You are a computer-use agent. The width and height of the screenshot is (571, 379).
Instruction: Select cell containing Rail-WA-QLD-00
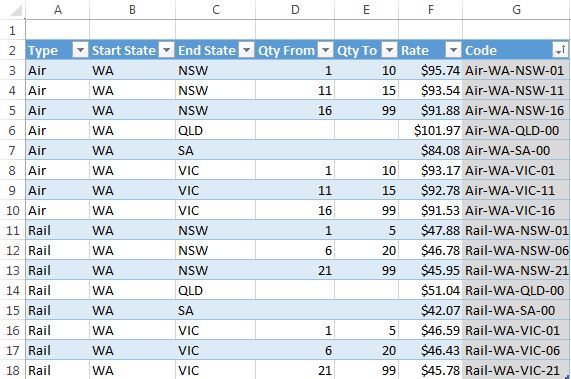(x=516, y=291)
